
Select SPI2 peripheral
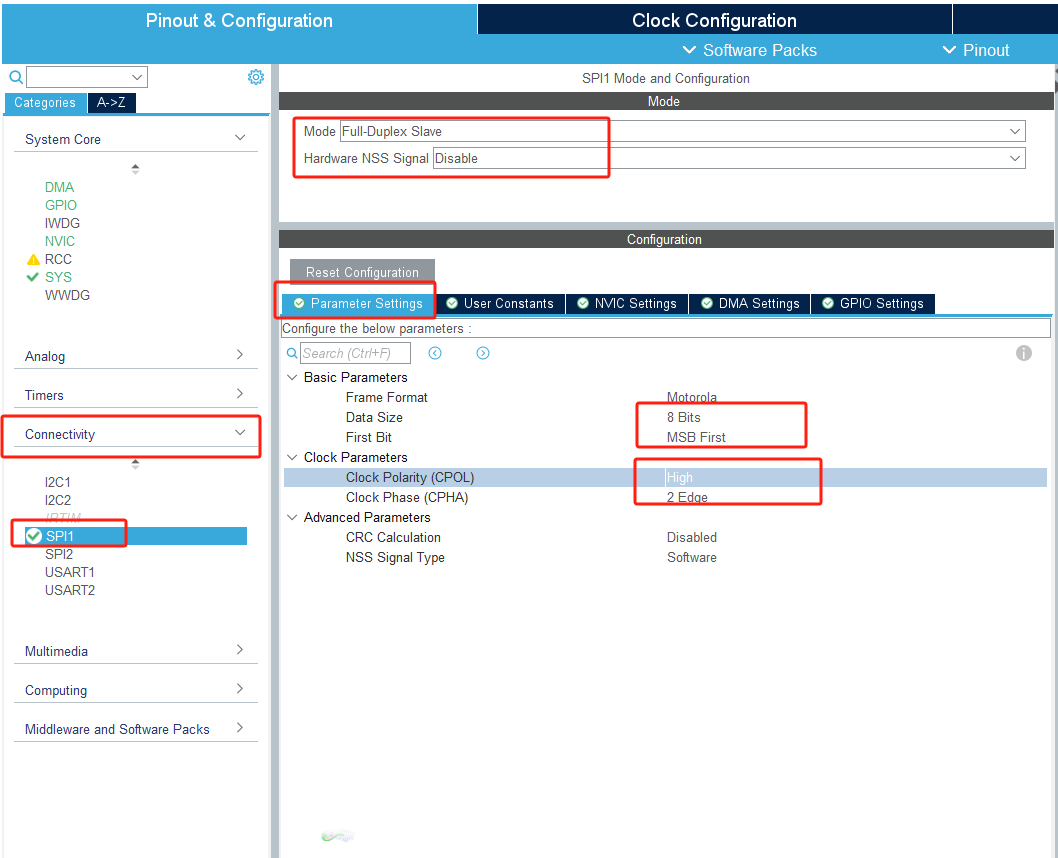(59, 554)
